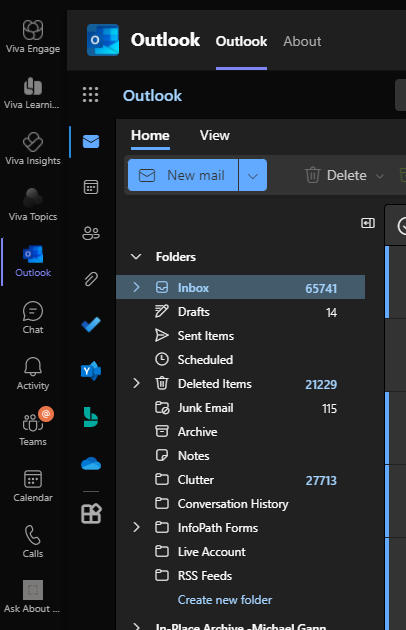Screen dimensions: 406x630
Task: Open the Drafts folder
Action: click(240, 312)
